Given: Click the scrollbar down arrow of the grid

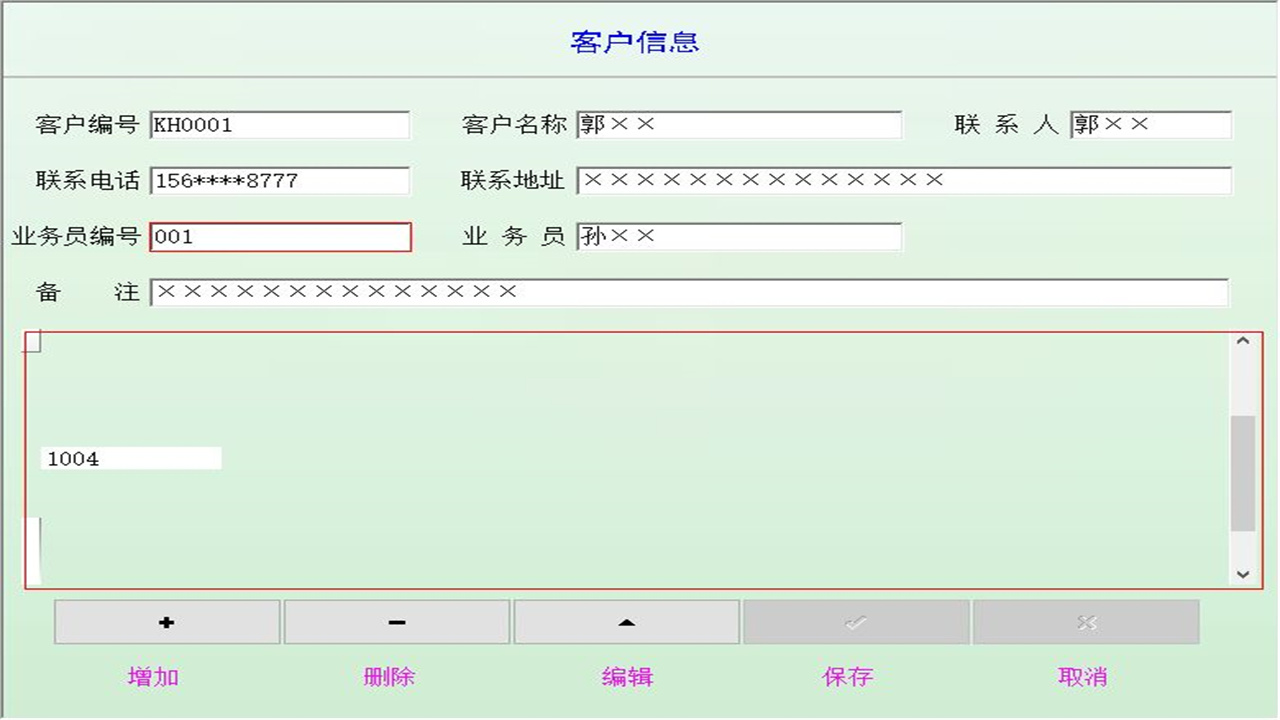Looking at the screenshot, I should [1242, 575].
